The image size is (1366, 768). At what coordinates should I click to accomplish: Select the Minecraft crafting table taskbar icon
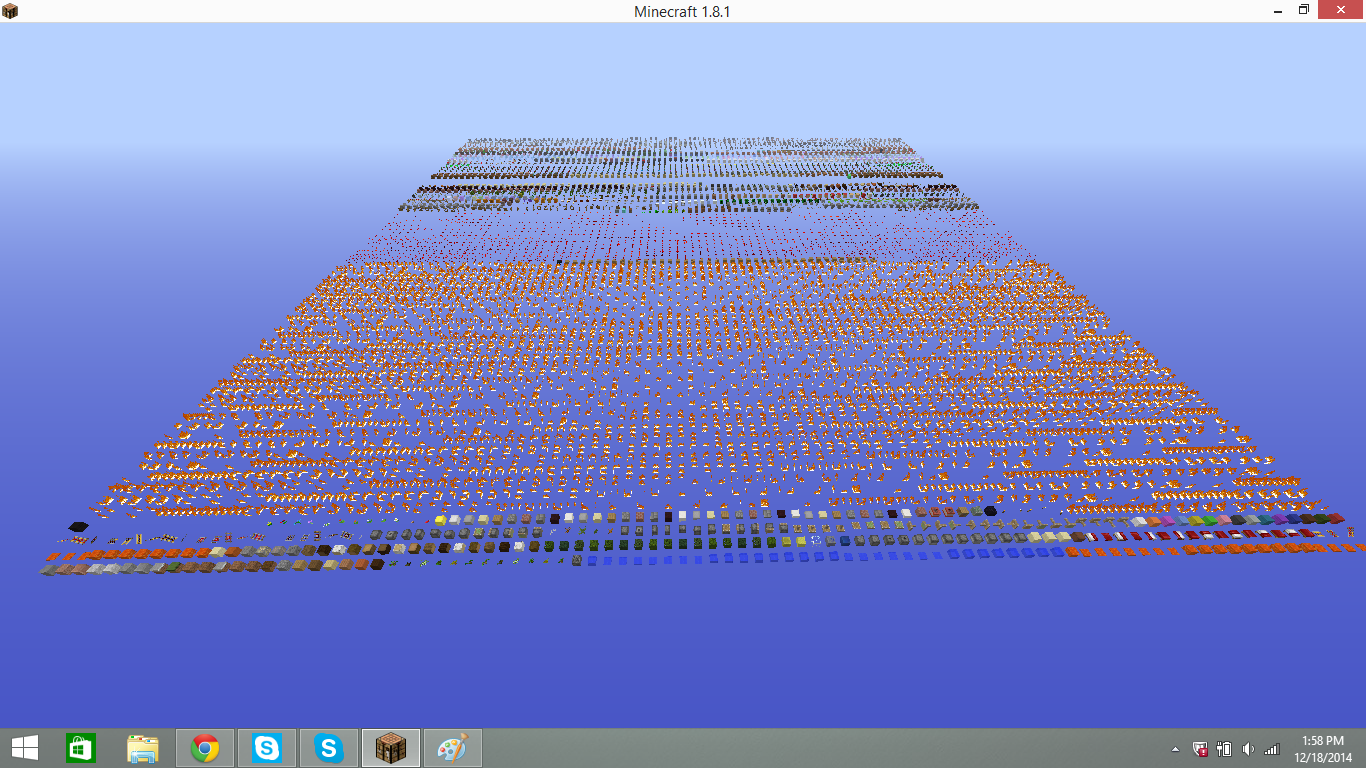pos(390,747)
